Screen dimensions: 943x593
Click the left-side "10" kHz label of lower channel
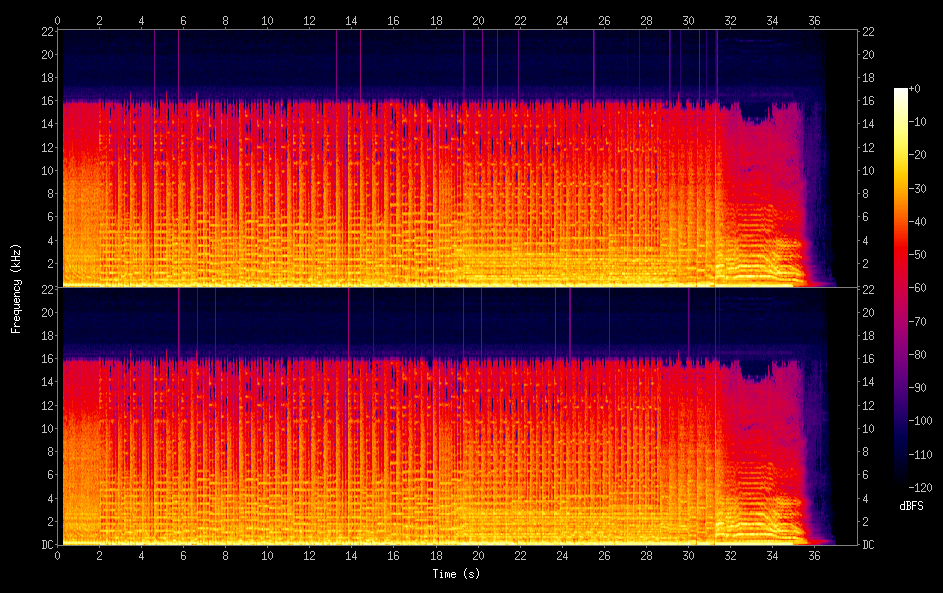tap(47, 428)
